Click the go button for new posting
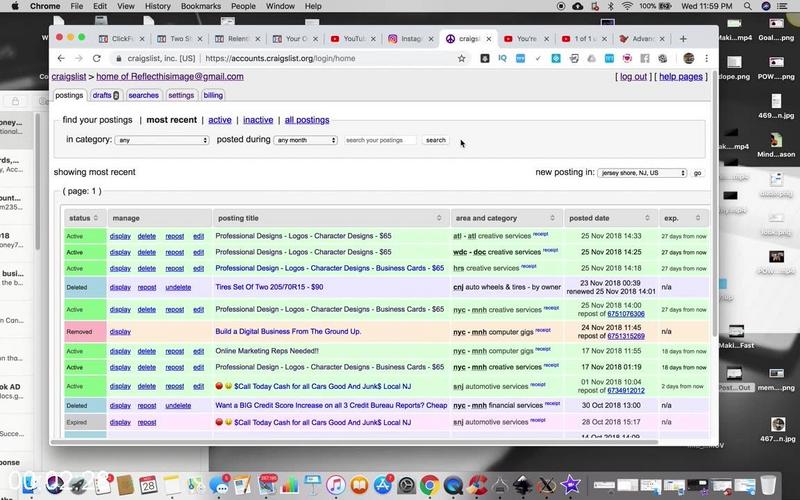 [x=697, y=173]
